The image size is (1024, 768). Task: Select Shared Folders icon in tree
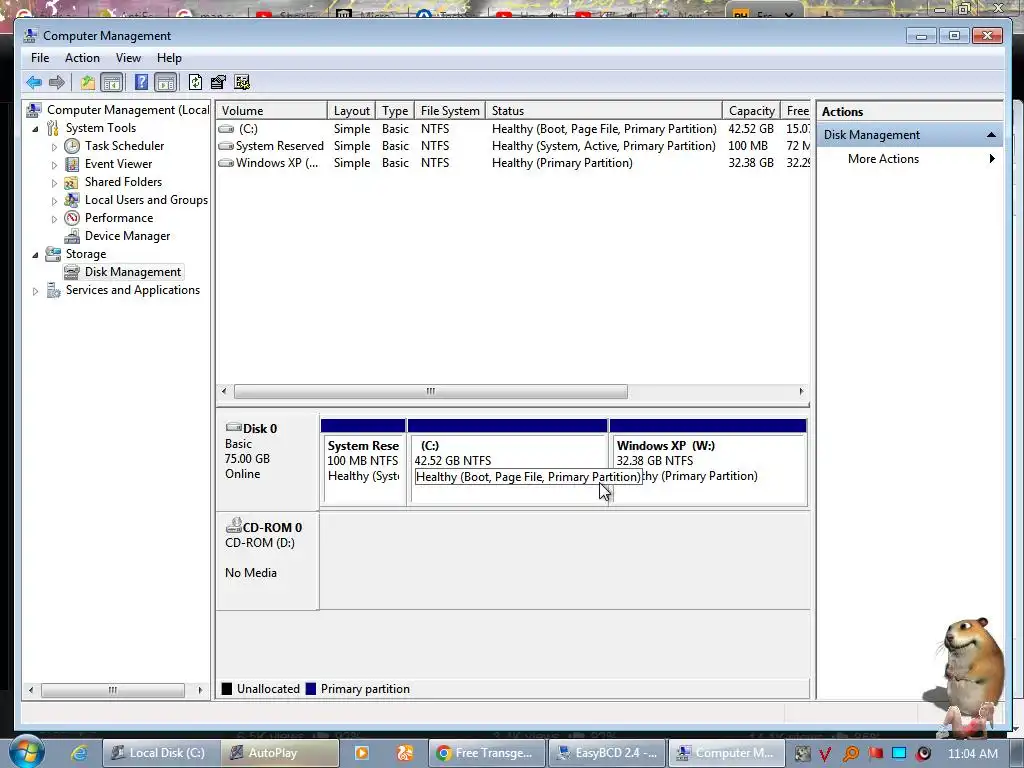pos(72,182)
